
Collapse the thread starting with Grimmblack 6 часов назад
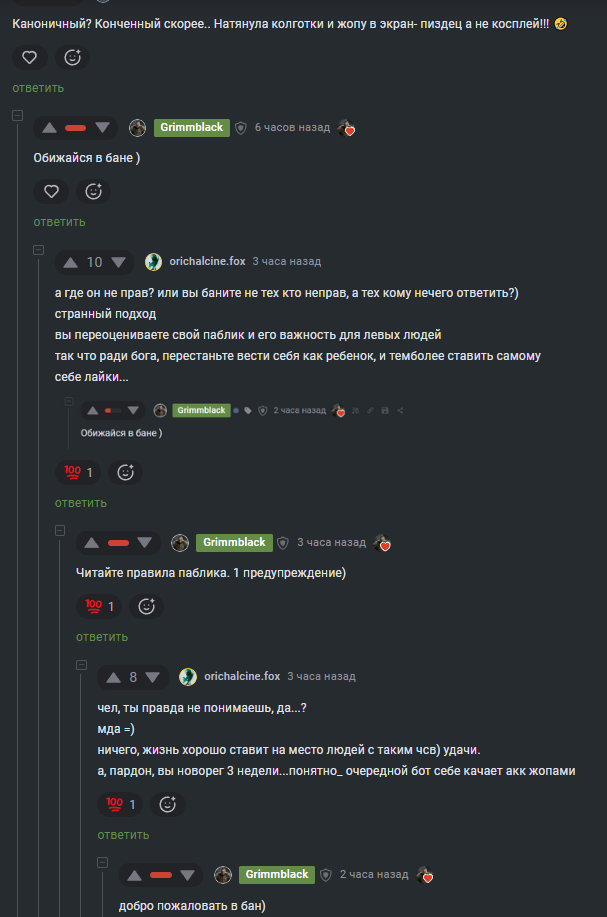17,116
